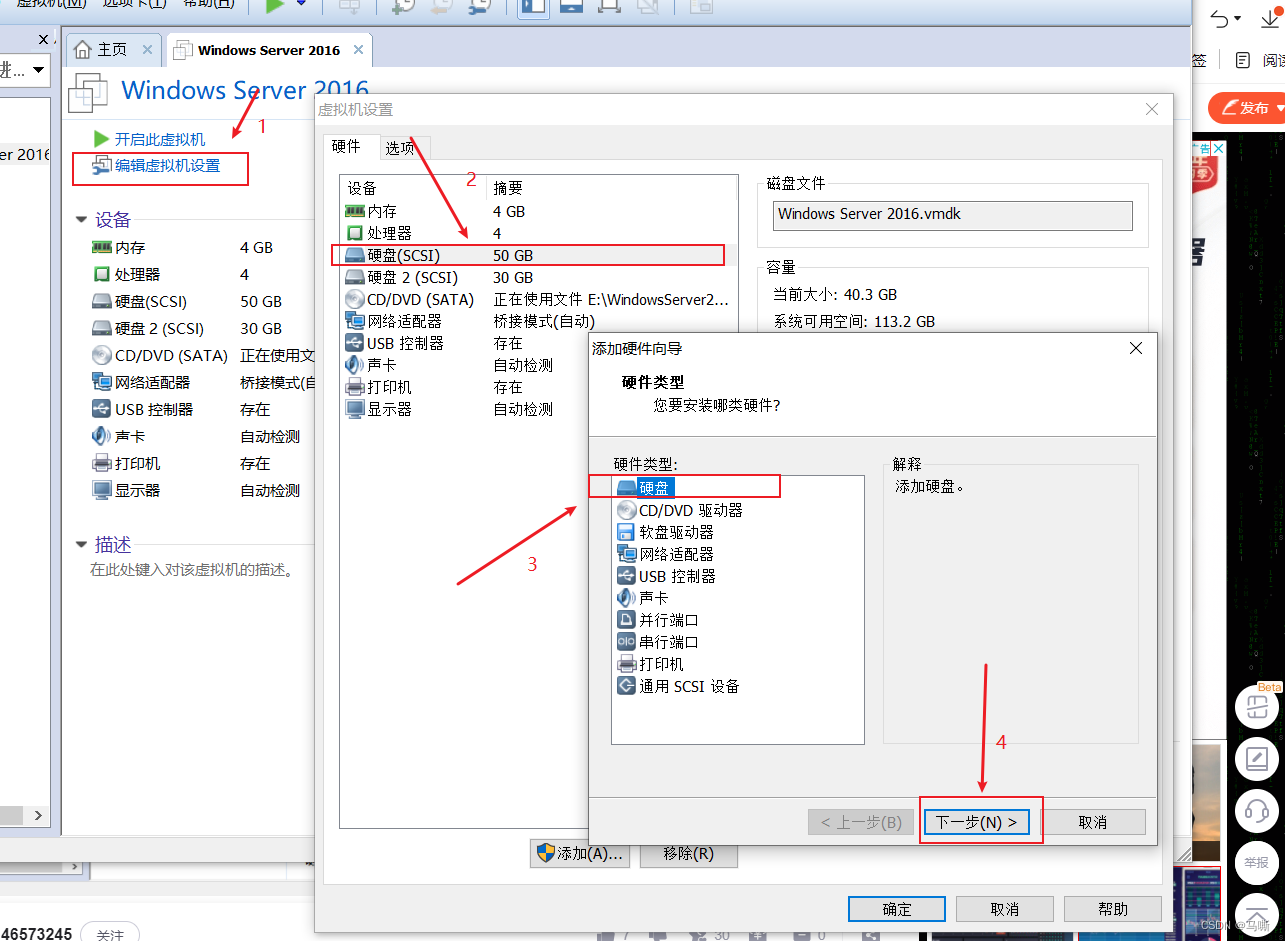Image resolution: width=1285 pixels, height=941 pixels.
Task: Select 内存 4 GB row in VM settings
Action: [539, 211]
